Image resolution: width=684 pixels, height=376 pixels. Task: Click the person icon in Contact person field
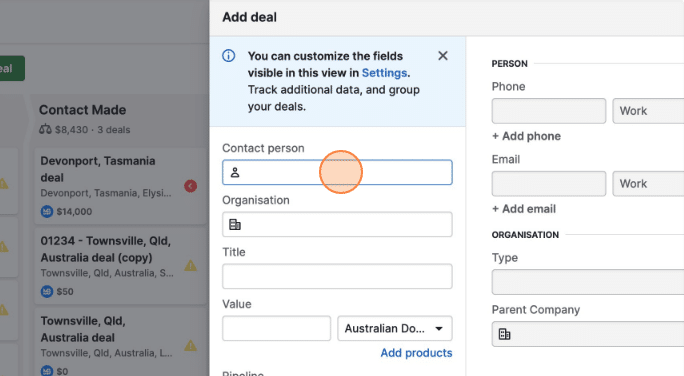coord(235,172)
